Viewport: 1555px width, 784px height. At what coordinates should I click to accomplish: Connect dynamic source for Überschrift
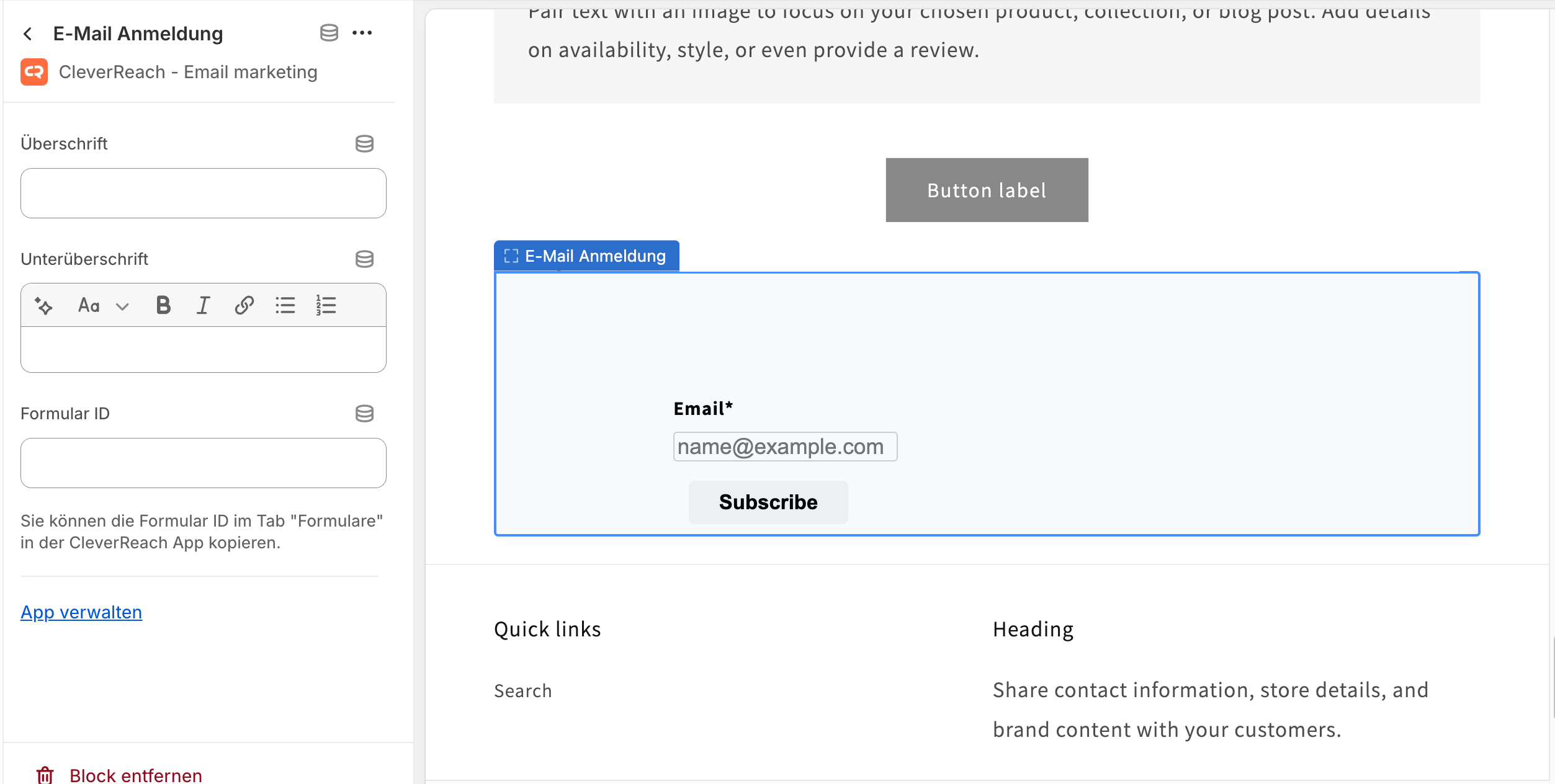click(364, 144)
